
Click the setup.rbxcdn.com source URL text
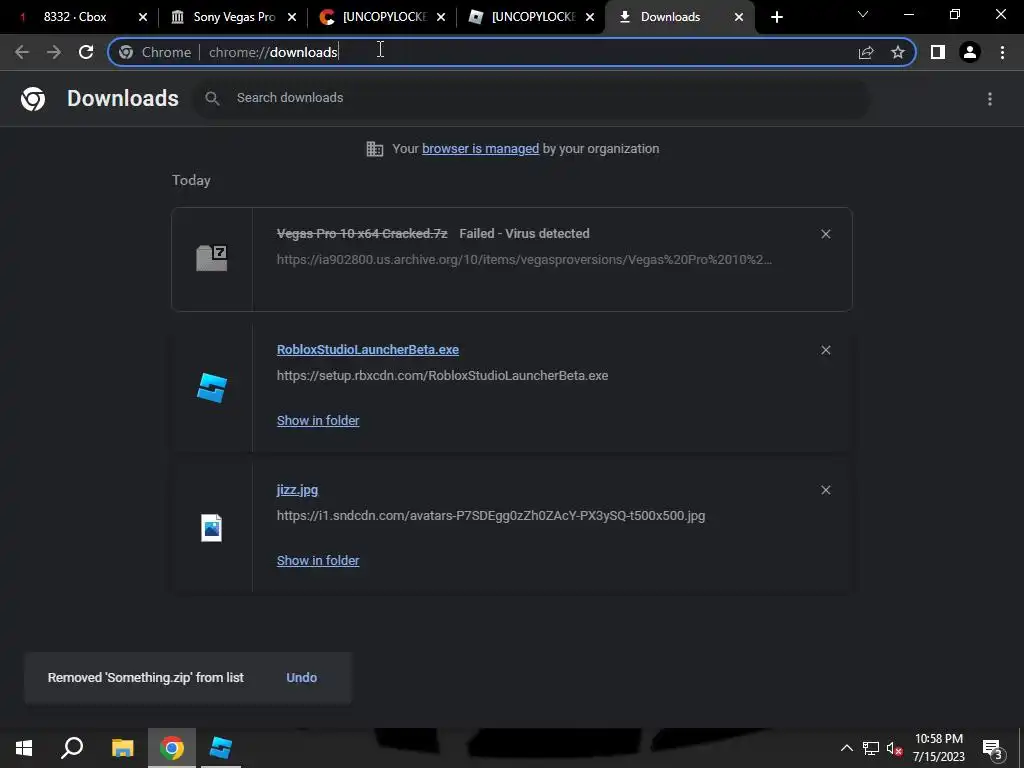(x=442, y=376)
